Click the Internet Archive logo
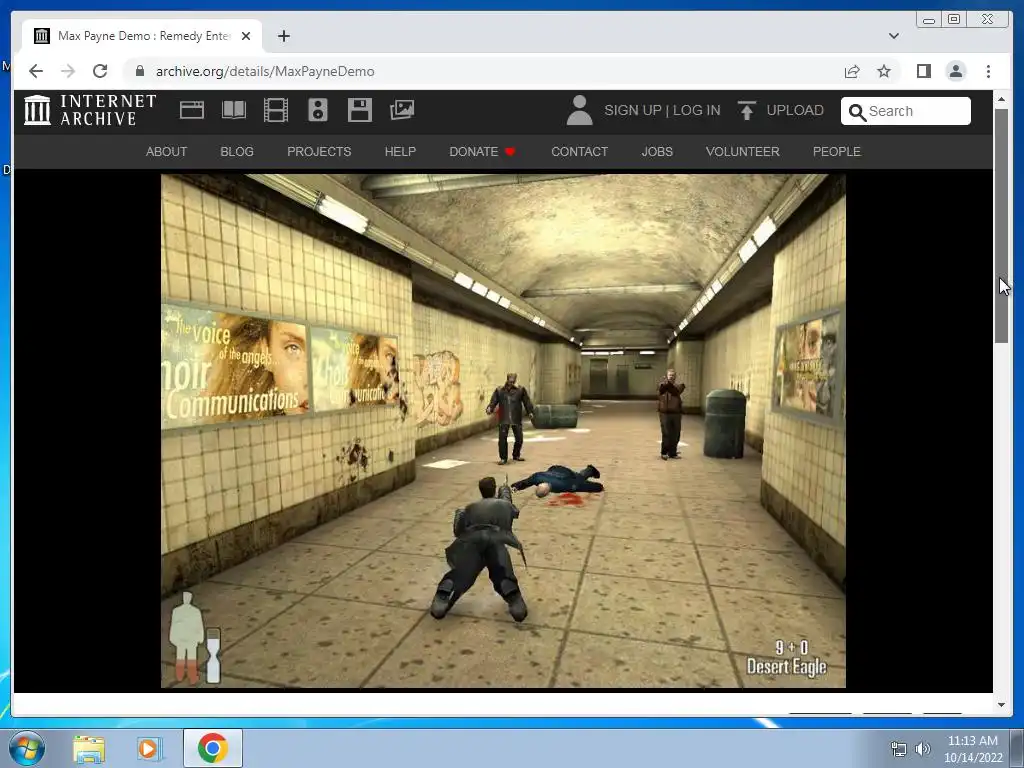This screenshot has height=768, width=1024. tap(90, 110)
